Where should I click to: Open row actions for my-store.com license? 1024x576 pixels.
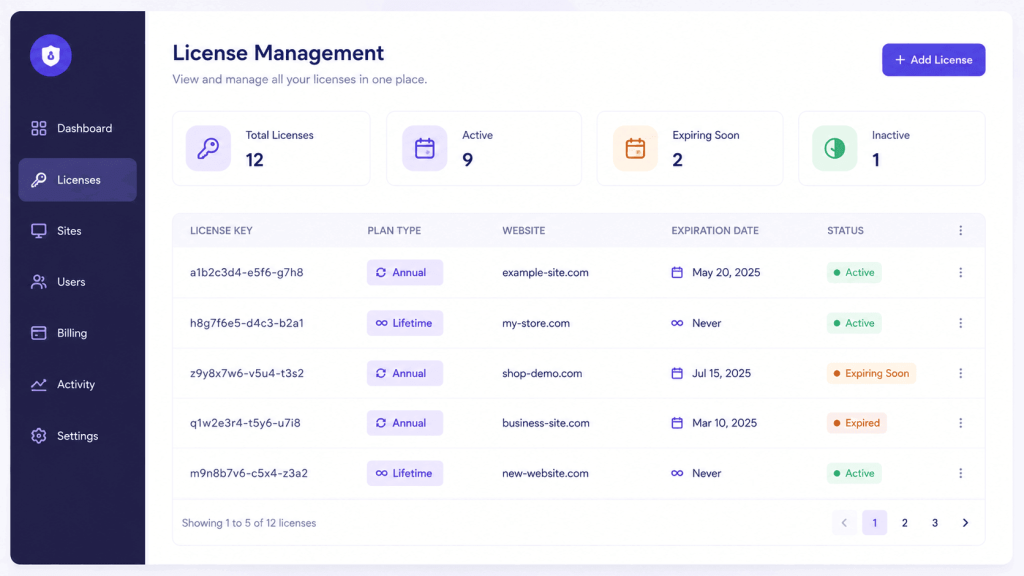pyautogui.click(x=961, y=323)
